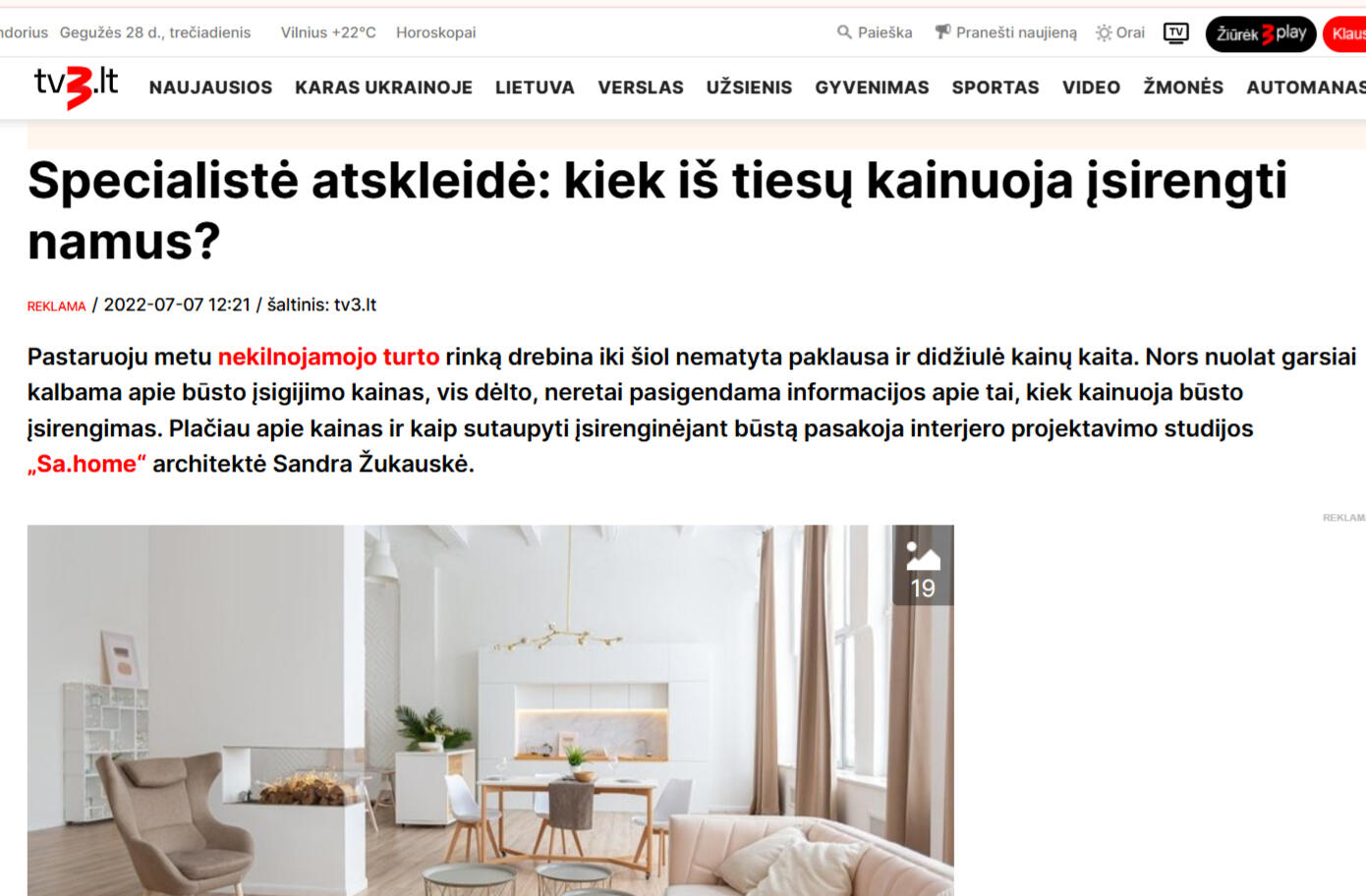Open the Sportas section

(x=996, y=87)
